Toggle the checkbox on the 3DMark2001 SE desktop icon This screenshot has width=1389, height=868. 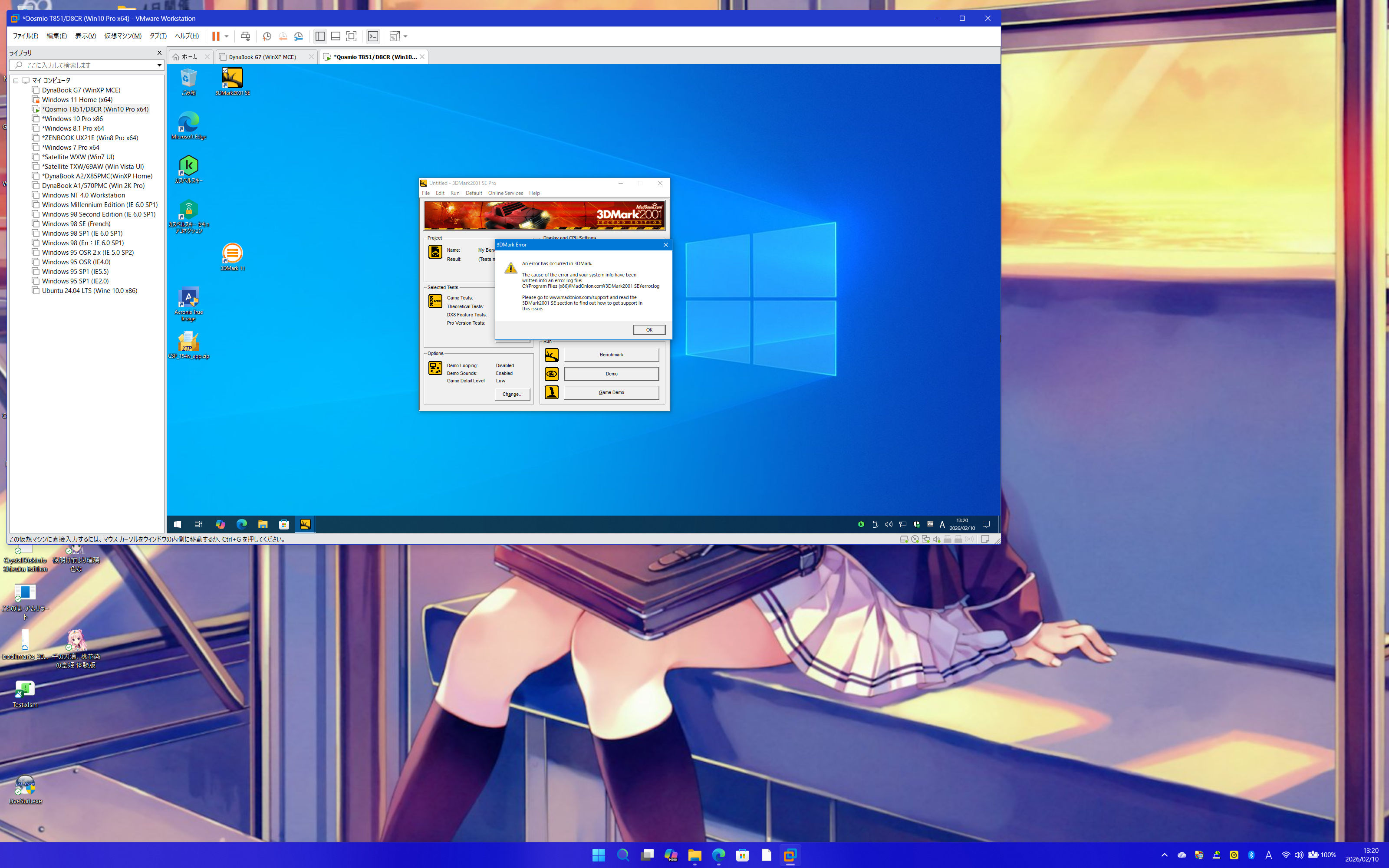[x=225, y=71]
